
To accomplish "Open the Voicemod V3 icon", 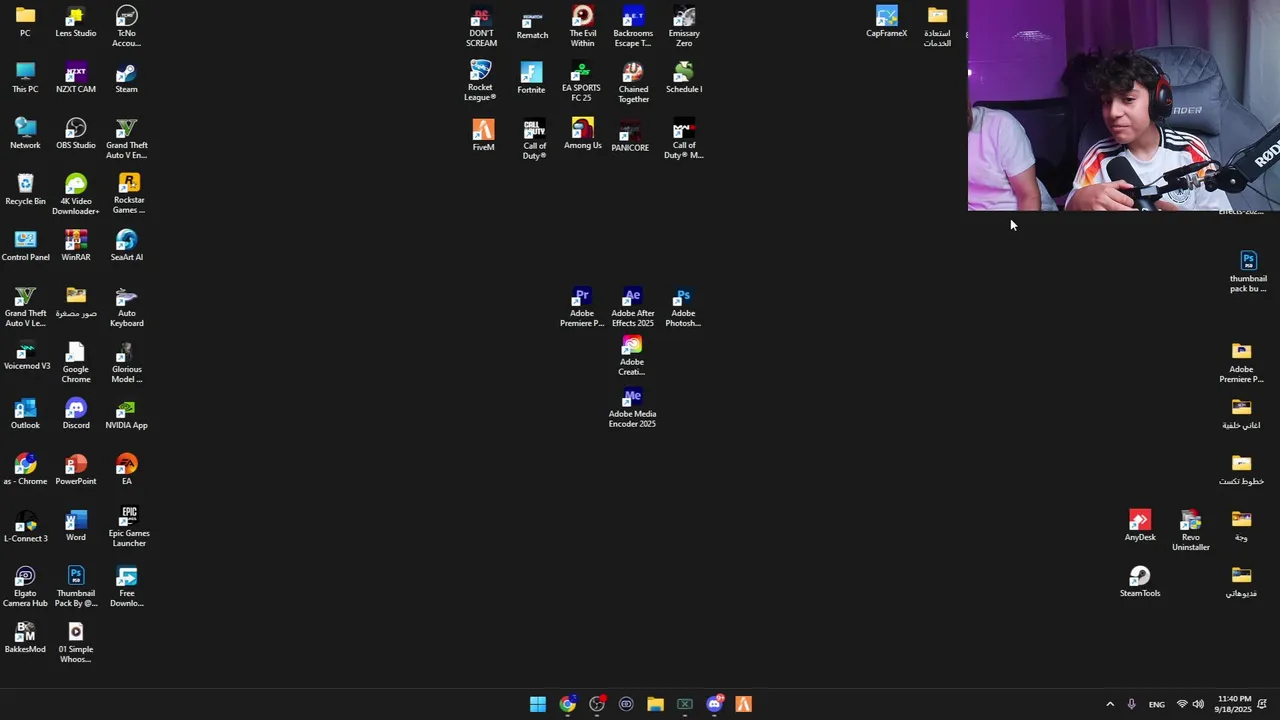I will click(26, 356).
